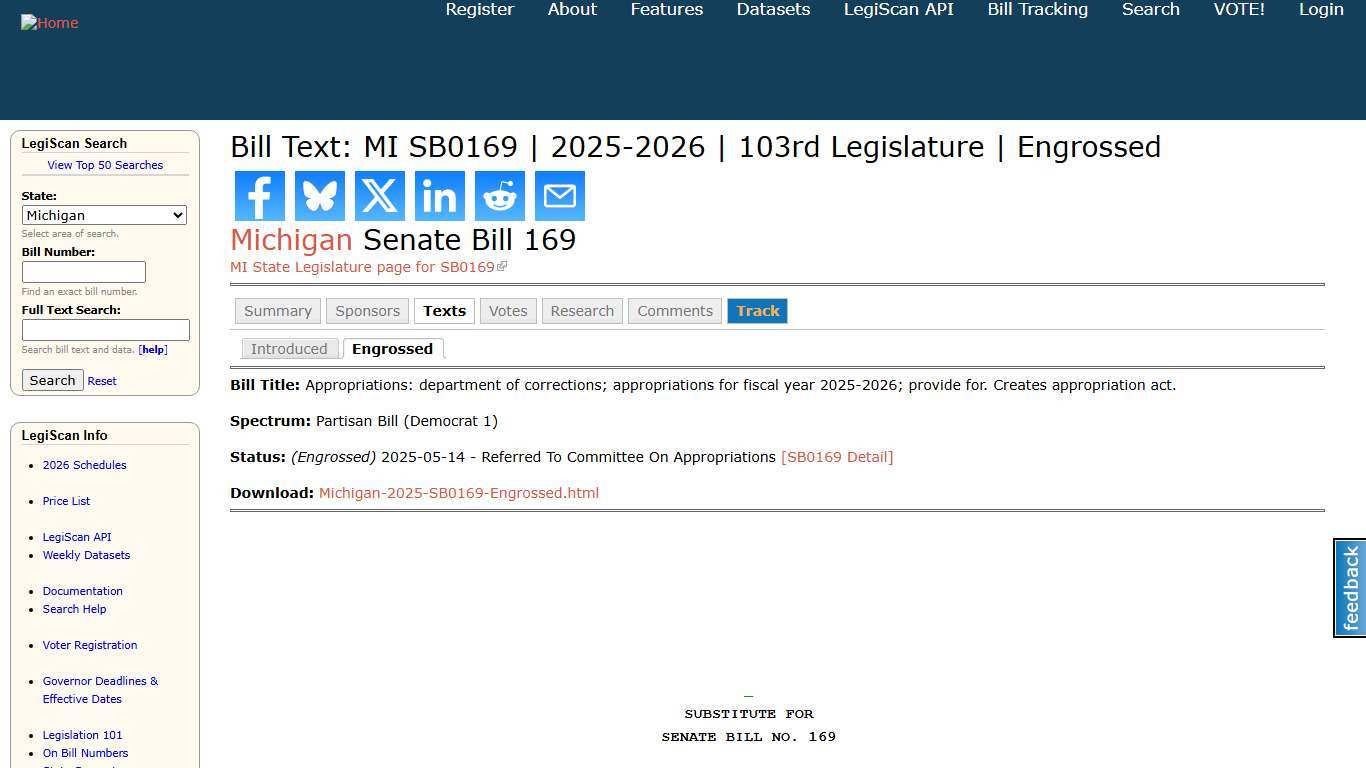Download Michigan-2025-SB0169-Engrossed.html
The height and width of the screenshot is (768, 1366).
pos(458,492)
